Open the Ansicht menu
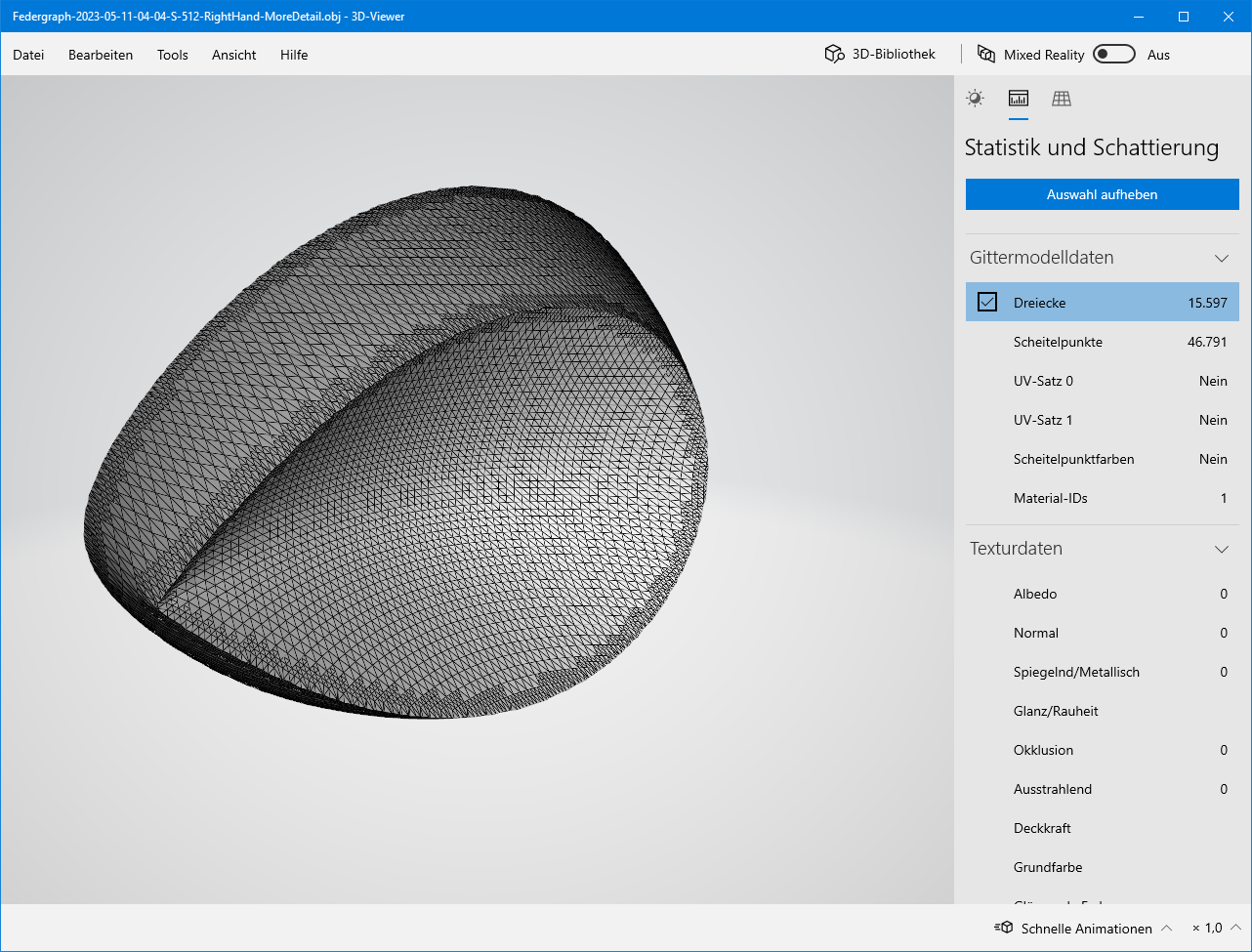Viewport: 1252px width, 952px height. coord(233,55)
